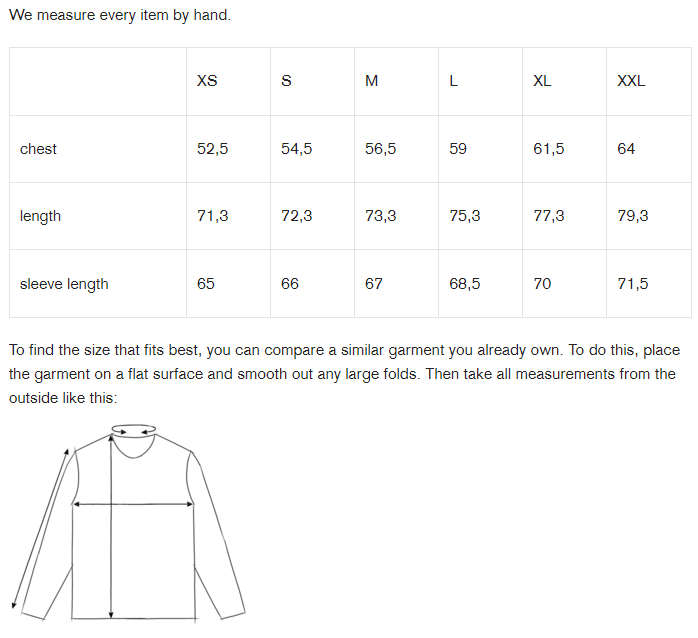This screenshot has width=698, height=638.
Task: Select the M size column header
Action: 371,81
